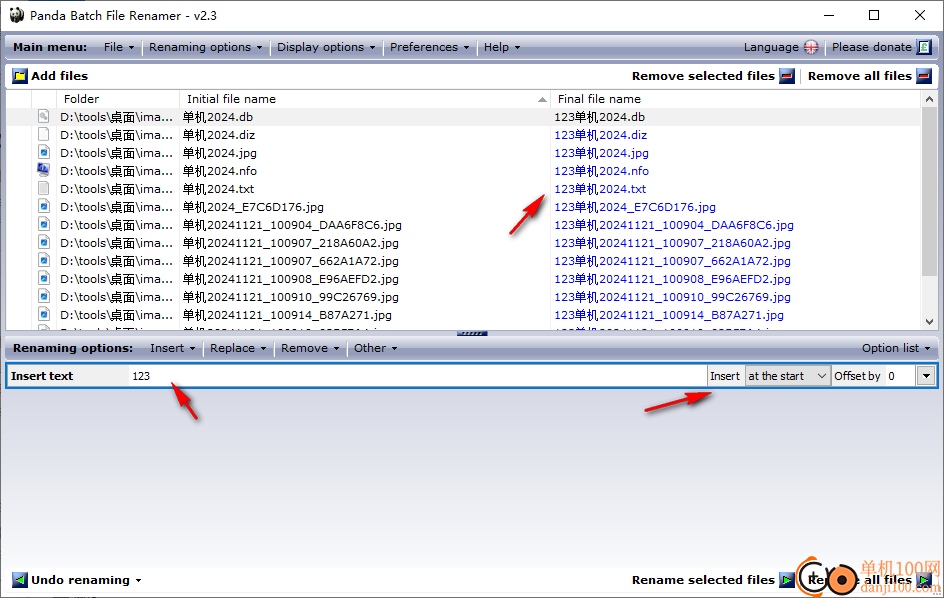Image resolution: width=944 pixels, height=598 pixels.
Task: Click the Please donate pound icon
Action: (924, 47)
